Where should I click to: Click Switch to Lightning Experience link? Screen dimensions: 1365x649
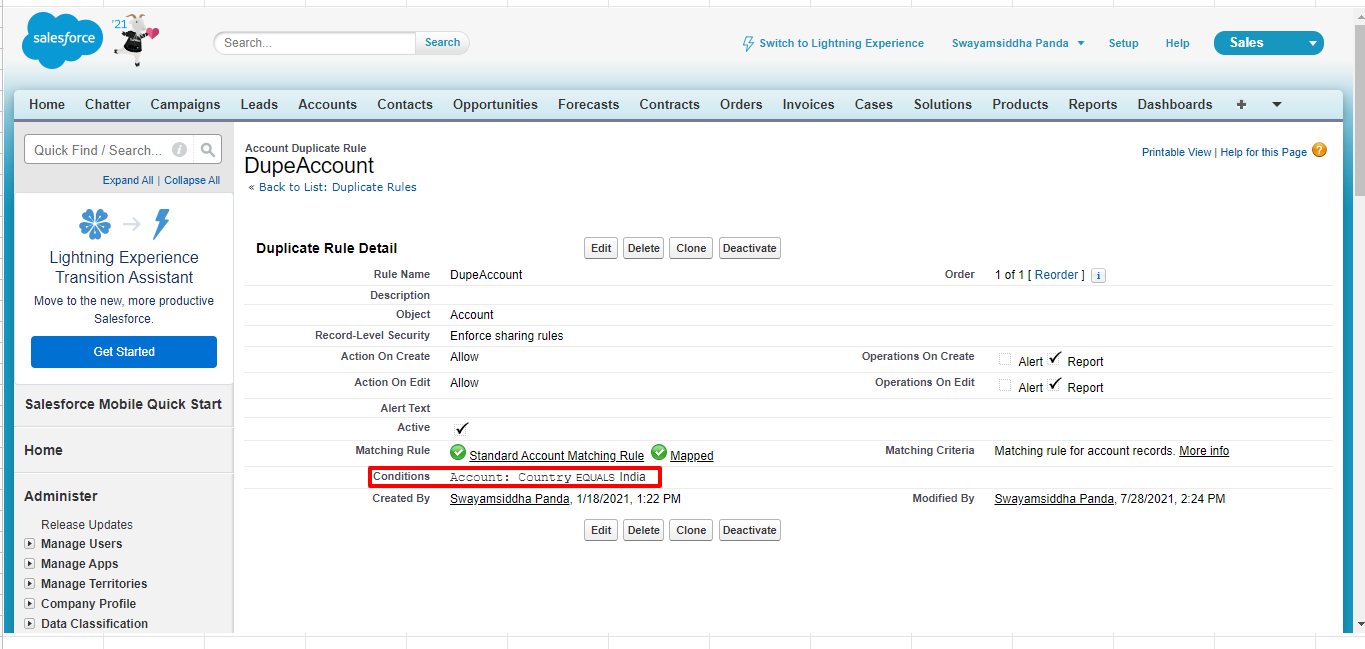pyautogui.click(x=841, y=44)
